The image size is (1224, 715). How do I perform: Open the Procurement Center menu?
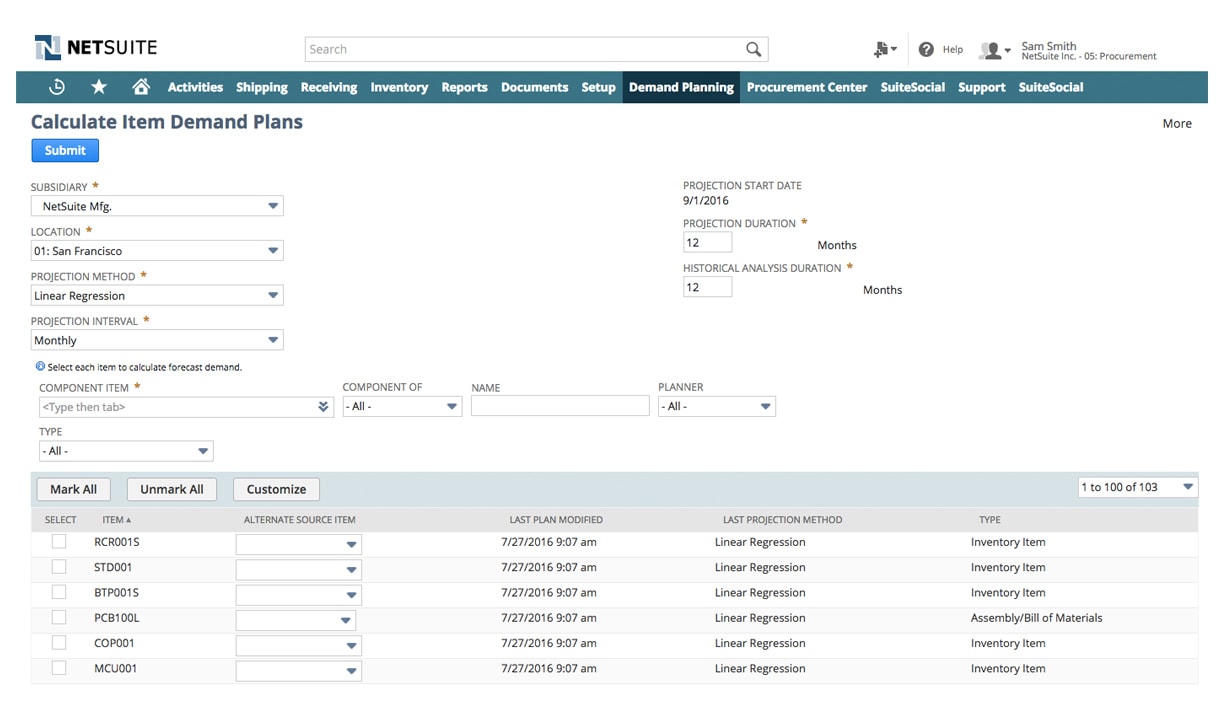(x=807, y=87)
